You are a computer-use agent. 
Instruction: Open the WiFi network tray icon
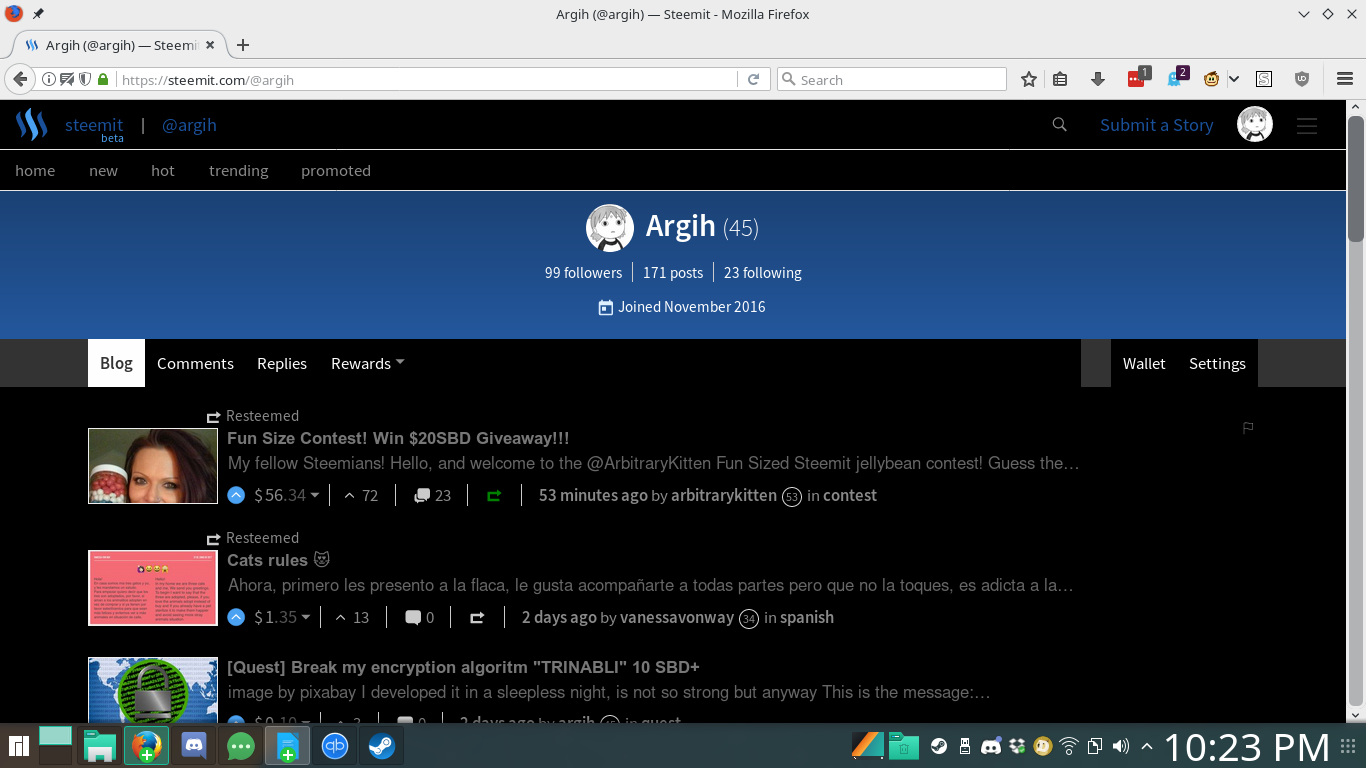pyautogui.click(x=1069, y=746)
